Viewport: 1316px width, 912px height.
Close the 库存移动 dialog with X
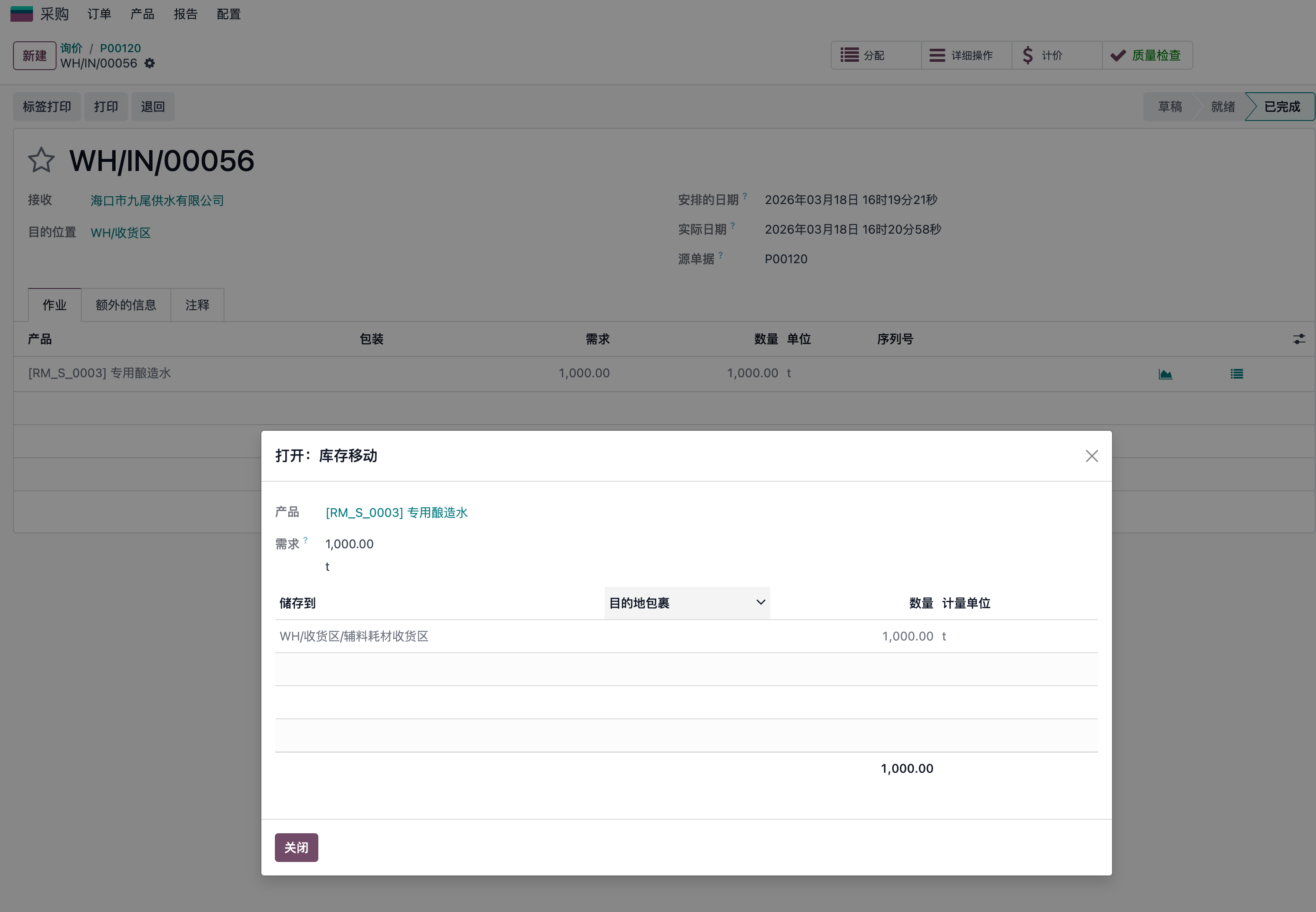pos(1092,456)
